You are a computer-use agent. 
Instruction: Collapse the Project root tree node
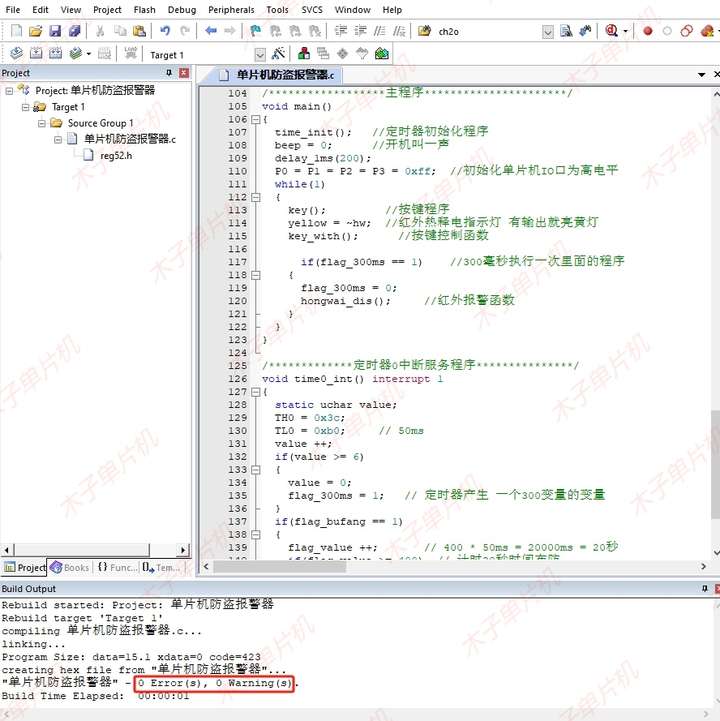pos(9,91)
